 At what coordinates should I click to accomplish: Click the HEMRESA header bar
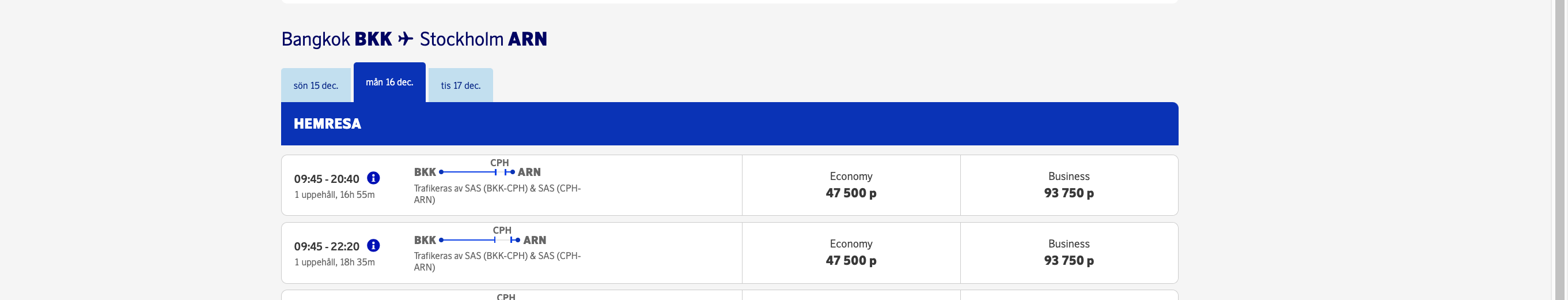click(x=729, y=124)
